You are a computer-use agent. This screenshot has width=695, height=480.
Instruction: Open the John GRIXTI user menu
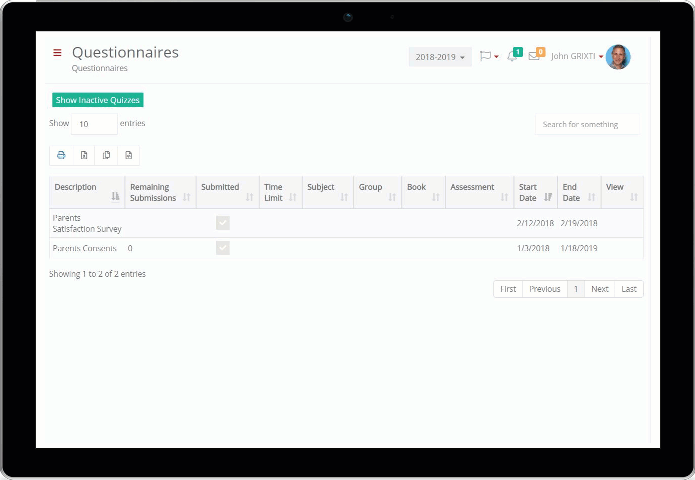pyautogui.click(x=577, y=56)
